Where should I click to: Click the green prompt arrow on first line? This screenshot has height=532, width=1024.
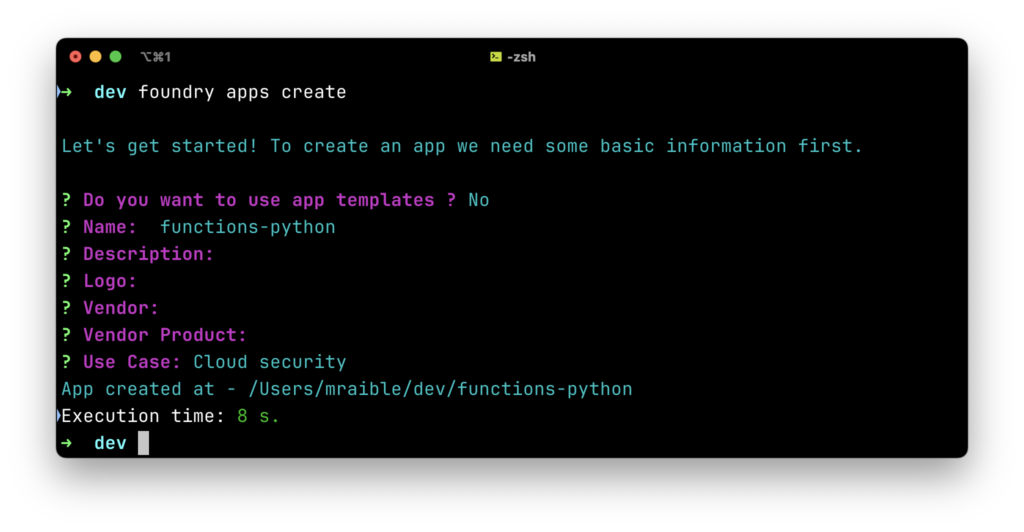66,92
